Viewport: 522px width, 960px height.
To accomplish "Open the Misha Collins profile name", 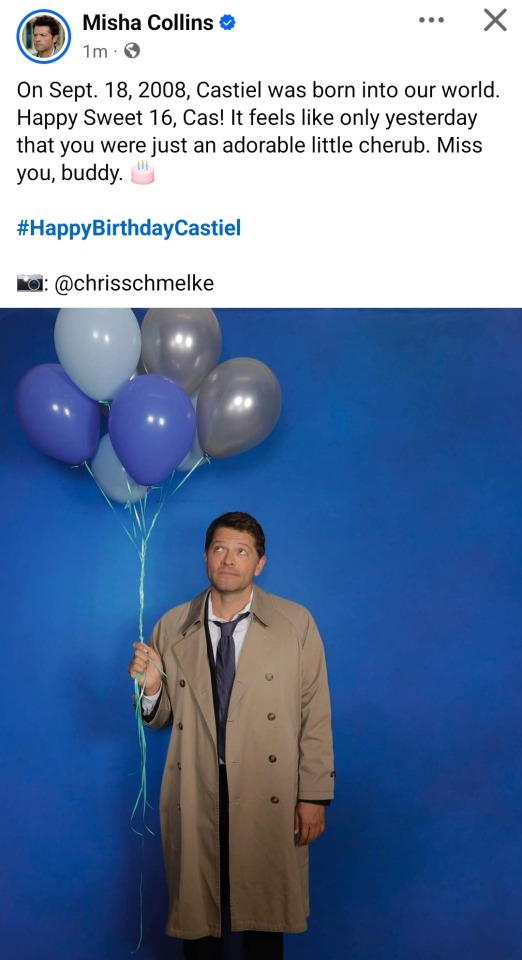I will point(147,23).
